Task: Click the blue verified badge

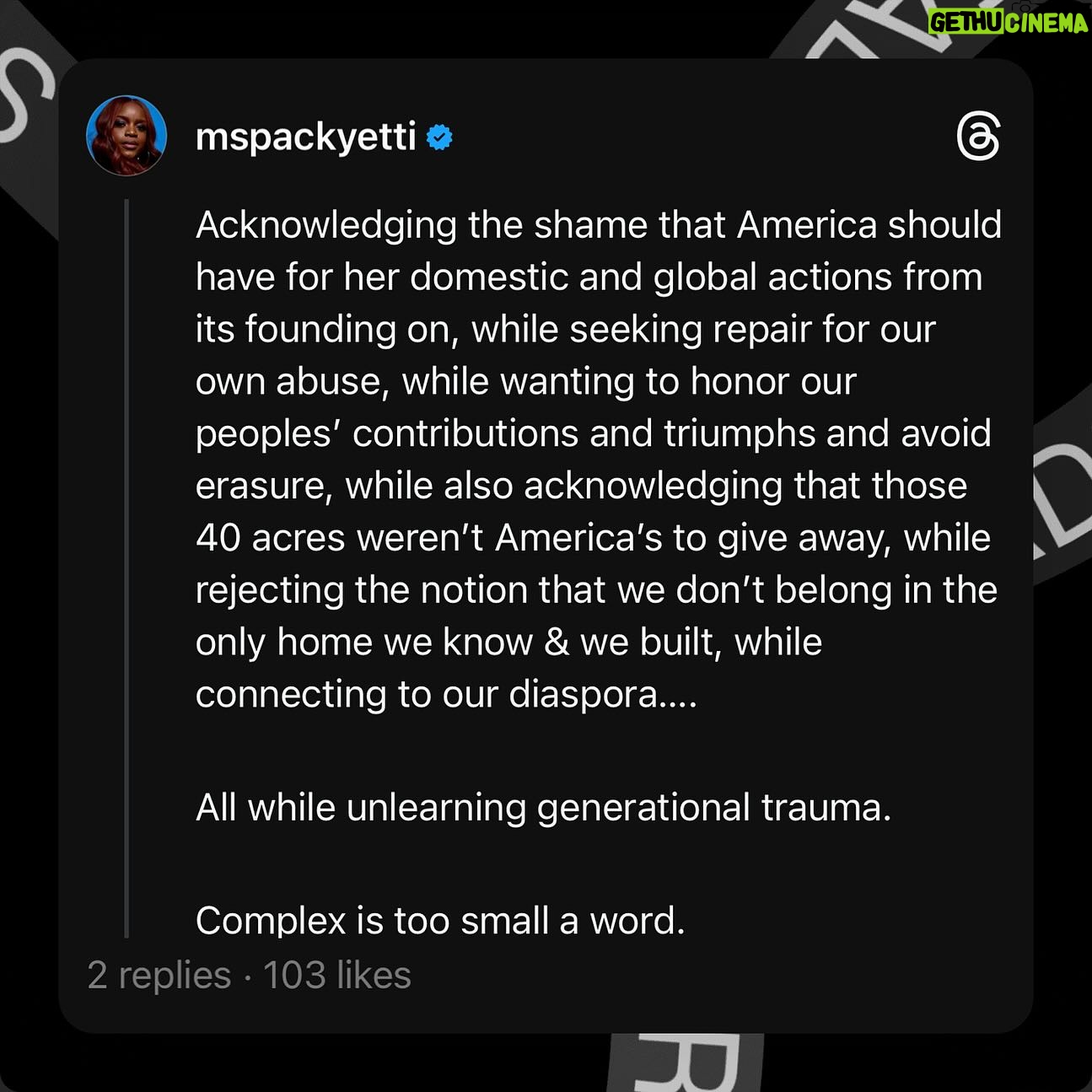Action: (439, 137)
